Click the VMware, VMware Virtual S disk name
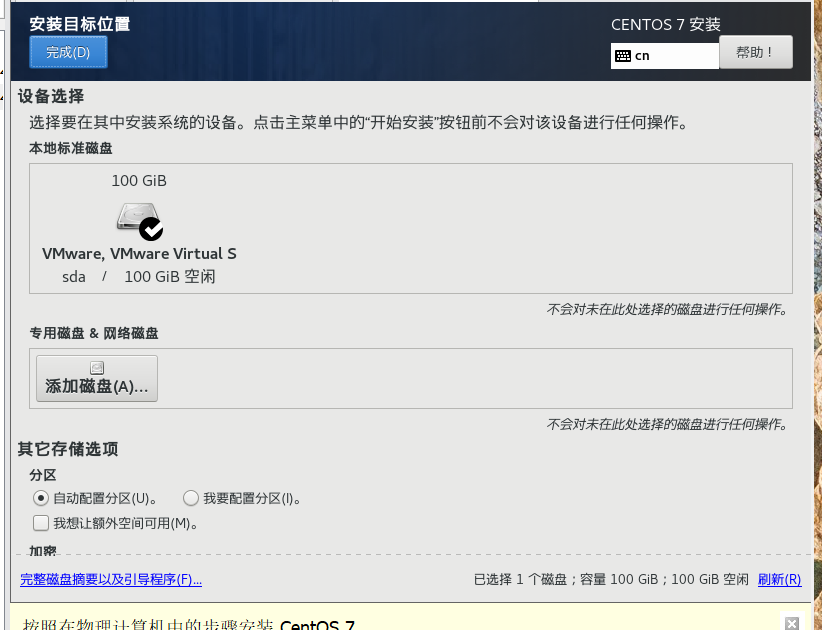Screen dimensions: 822x630 pos(139,254)
